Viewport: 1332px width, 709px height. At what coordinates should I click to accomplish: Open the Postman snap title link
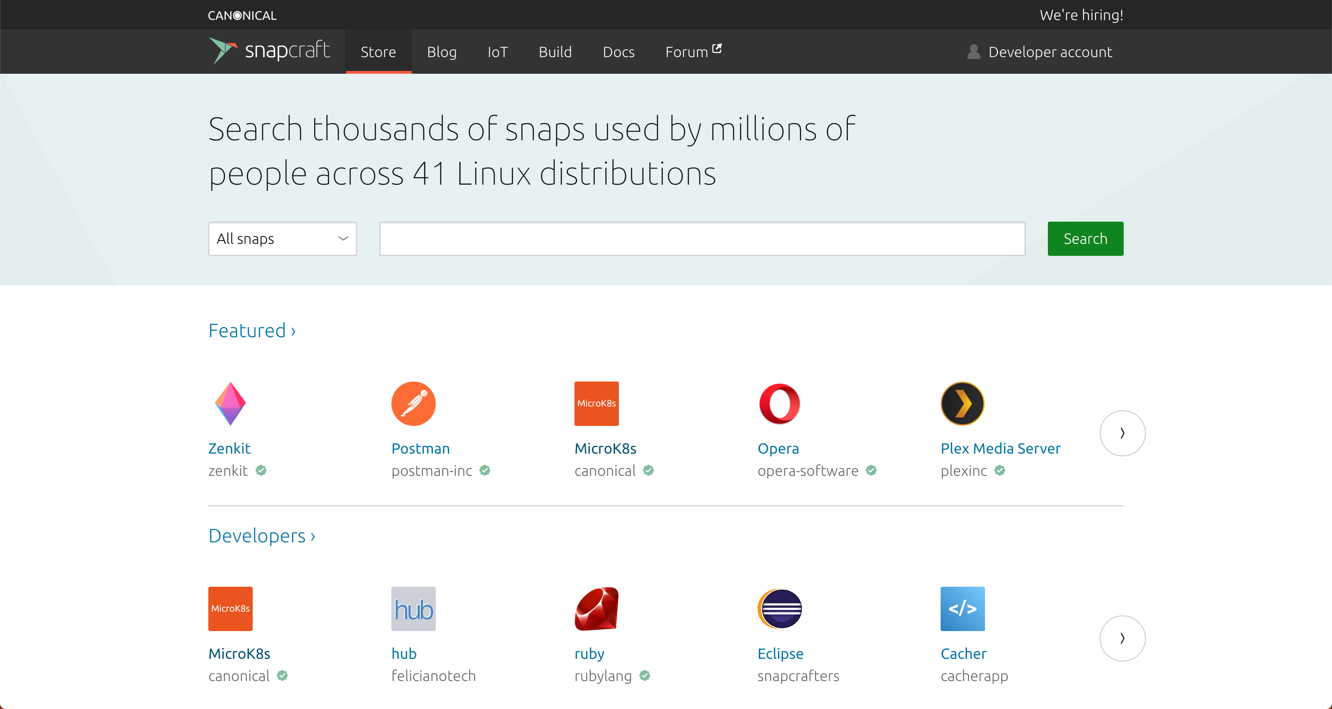click(x=420, y=449)
